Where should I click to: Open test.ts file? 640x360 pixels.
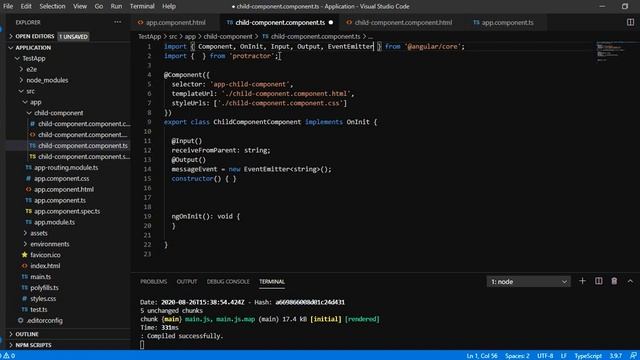(39, 309)
